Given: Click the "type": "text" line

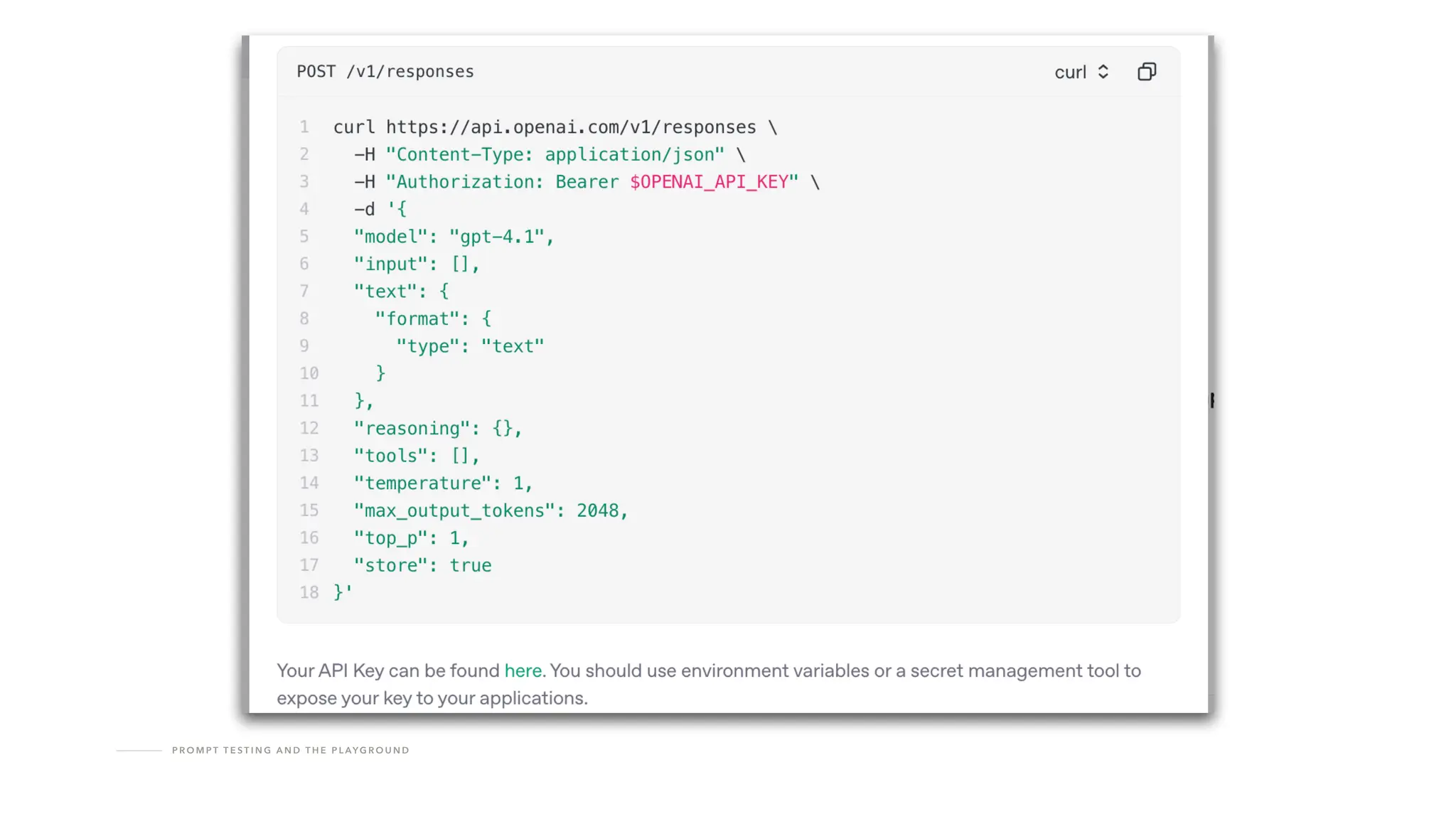Looking at the screenshot, I should (470, 346).
